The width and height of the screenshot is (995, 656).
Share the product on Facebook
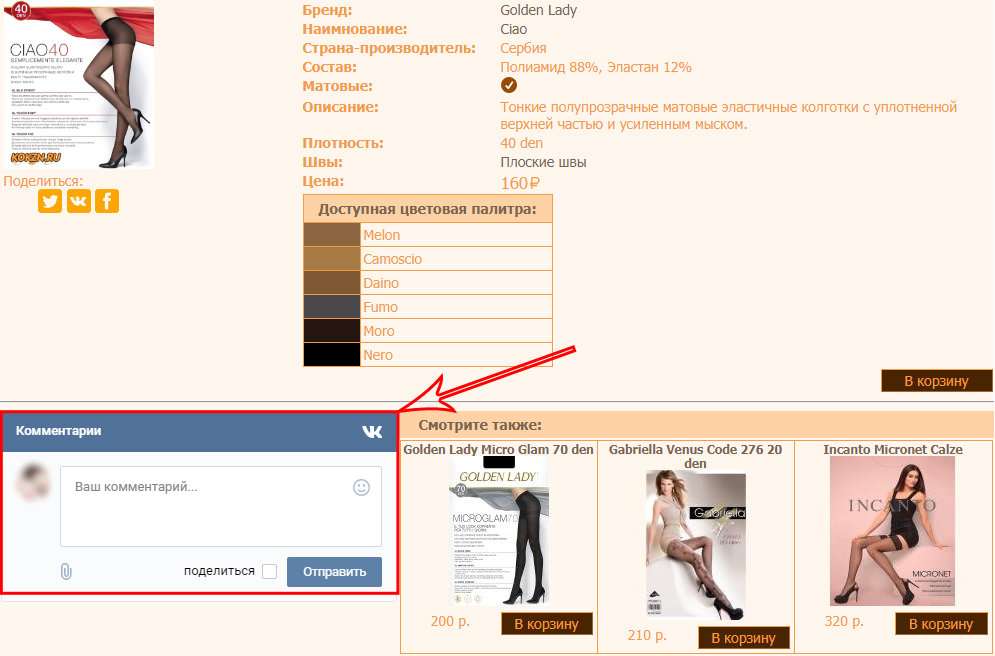coord(107,201)
